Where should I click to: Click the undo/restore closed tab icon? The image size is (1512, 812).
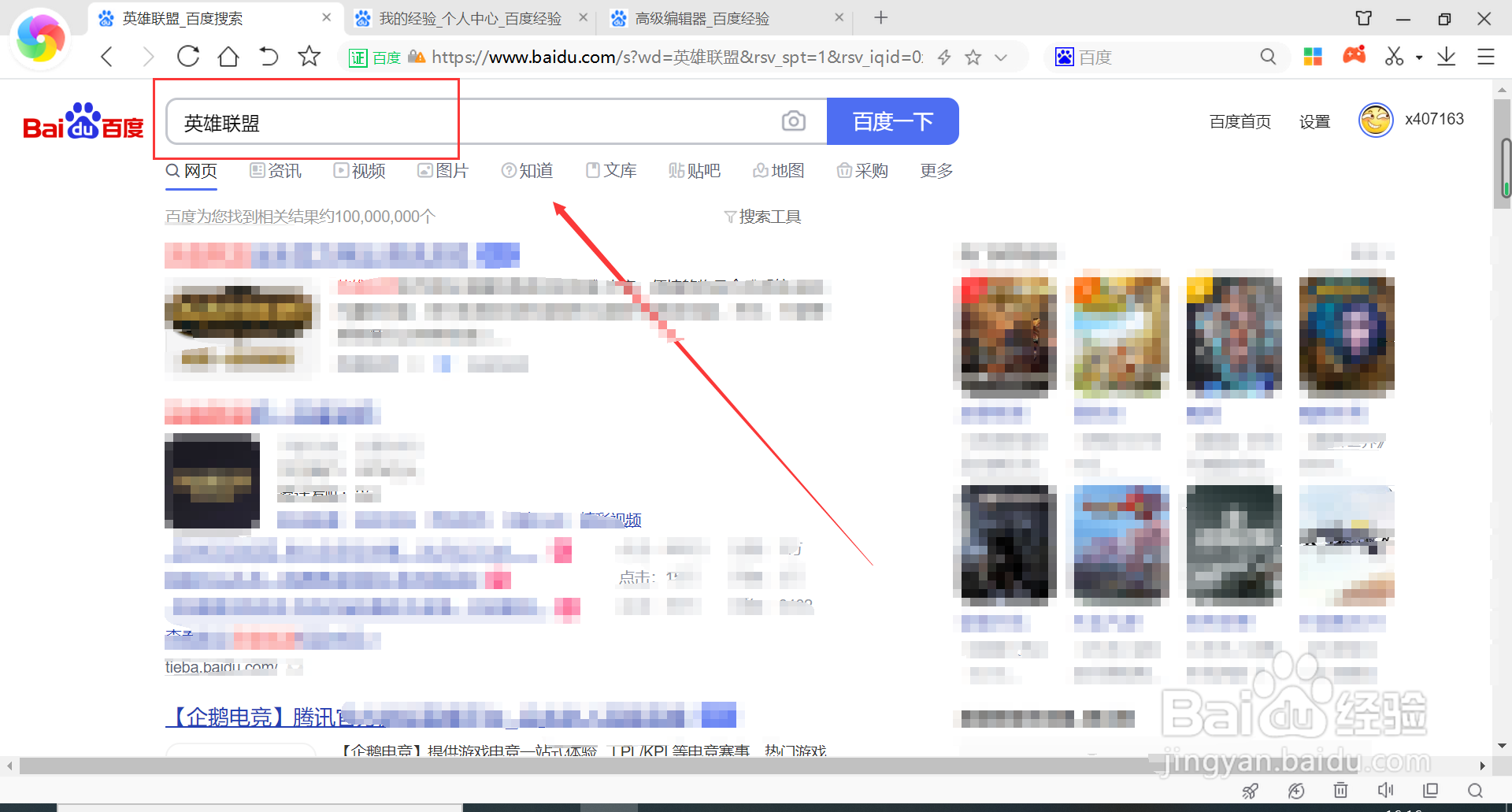click(x=269, y=57)
